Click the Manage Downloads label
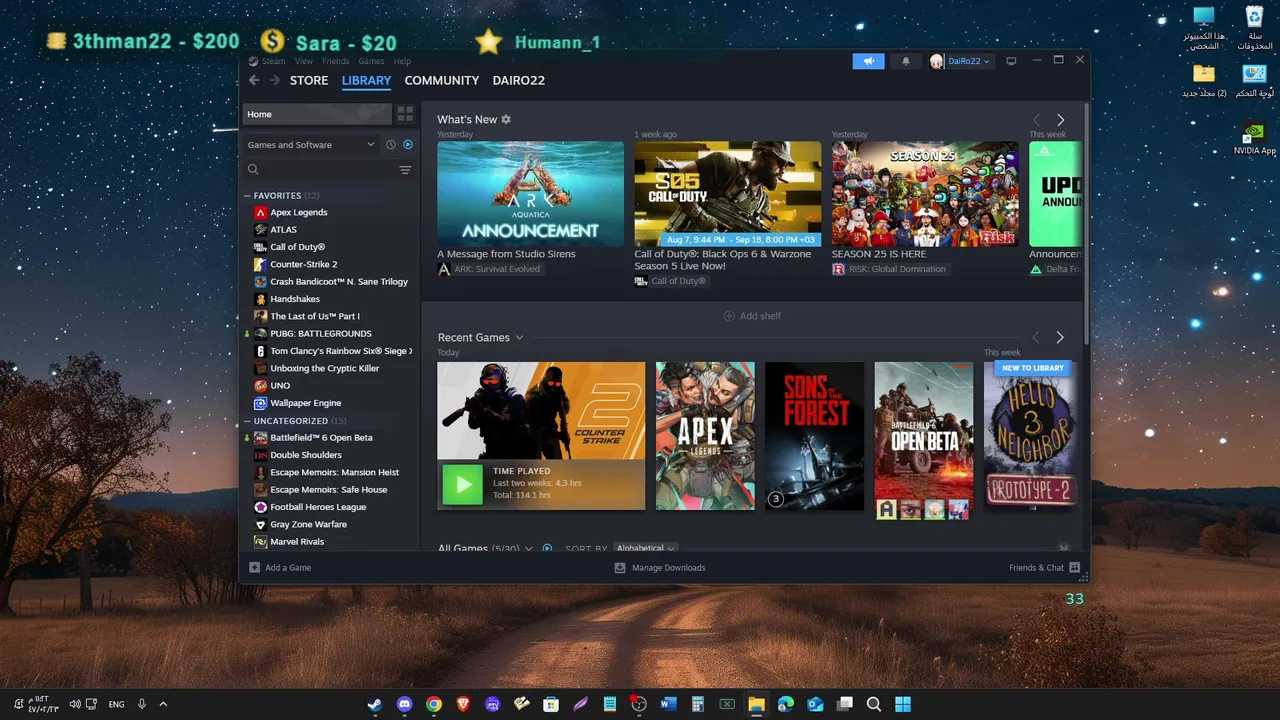The width and height of the screenshot is (1280, 720). (x=669, y=567)
